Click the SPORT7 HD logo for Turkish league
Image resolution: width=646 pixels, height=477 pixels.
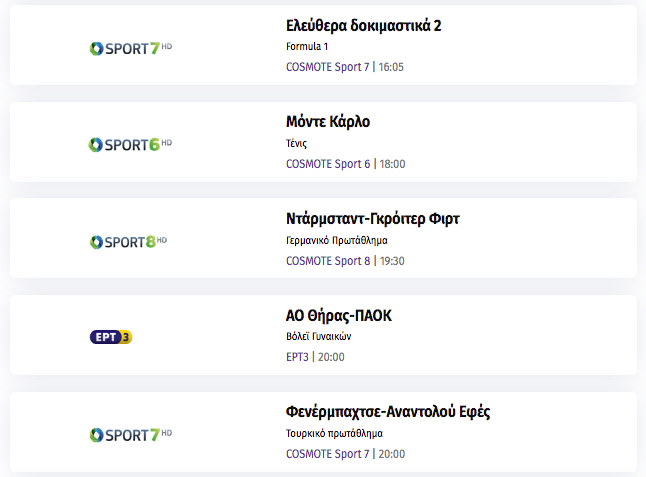click(131, 435)
